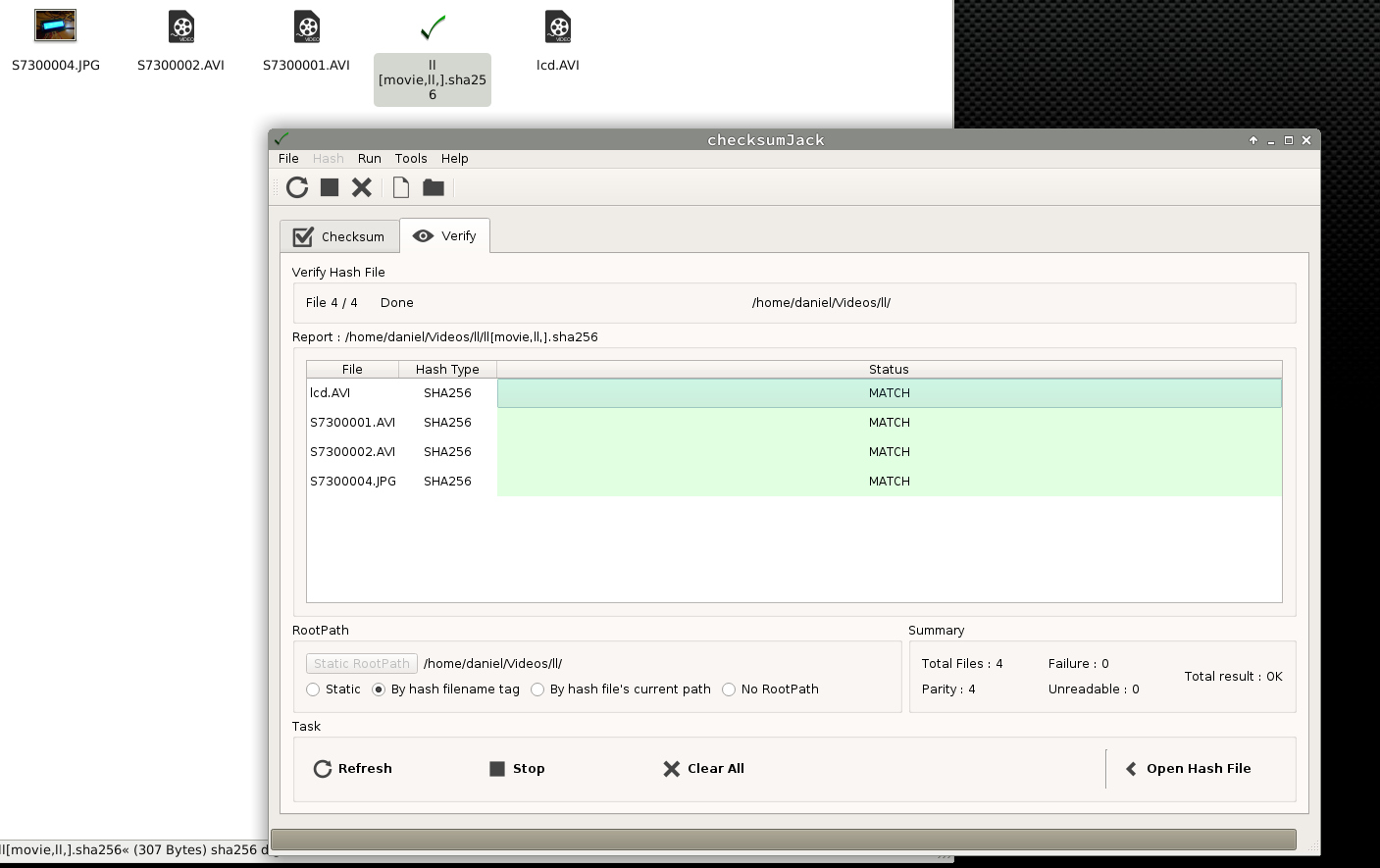
Task: Click SHA256 hash type for S7300002.AVI
Action: [447, 452]
